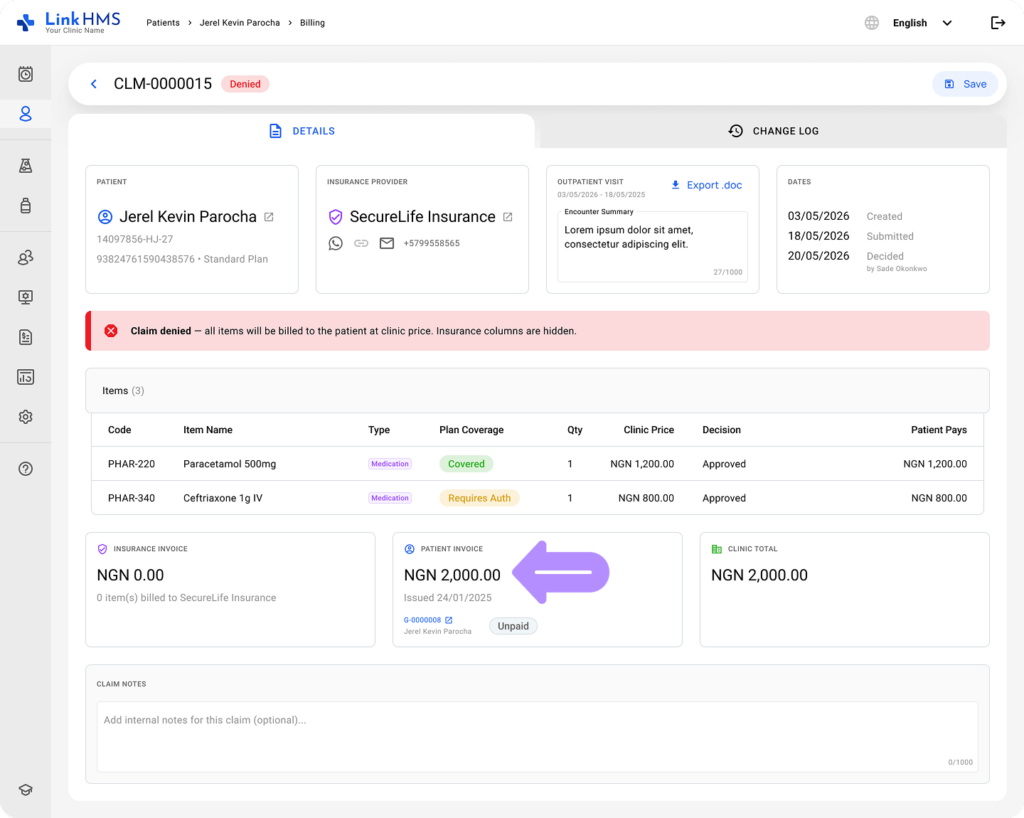Click the Decided date 20/05/2026
Screen dimensions: 1024x818
818,256
